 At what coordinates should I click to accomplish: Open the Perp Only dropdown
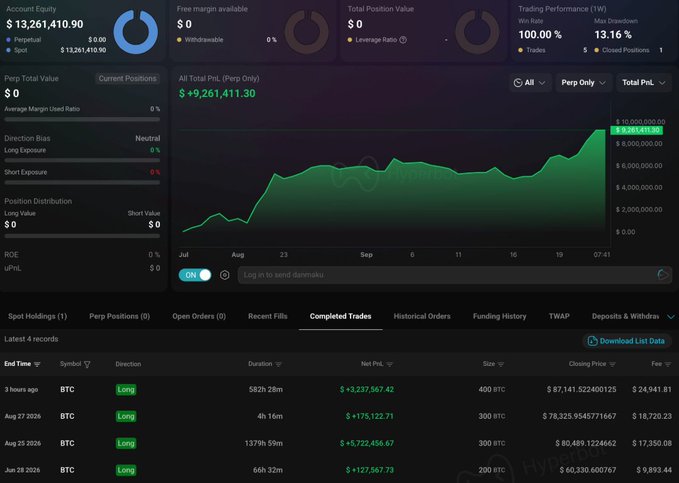pyautogui.click(x=583, y=83)
